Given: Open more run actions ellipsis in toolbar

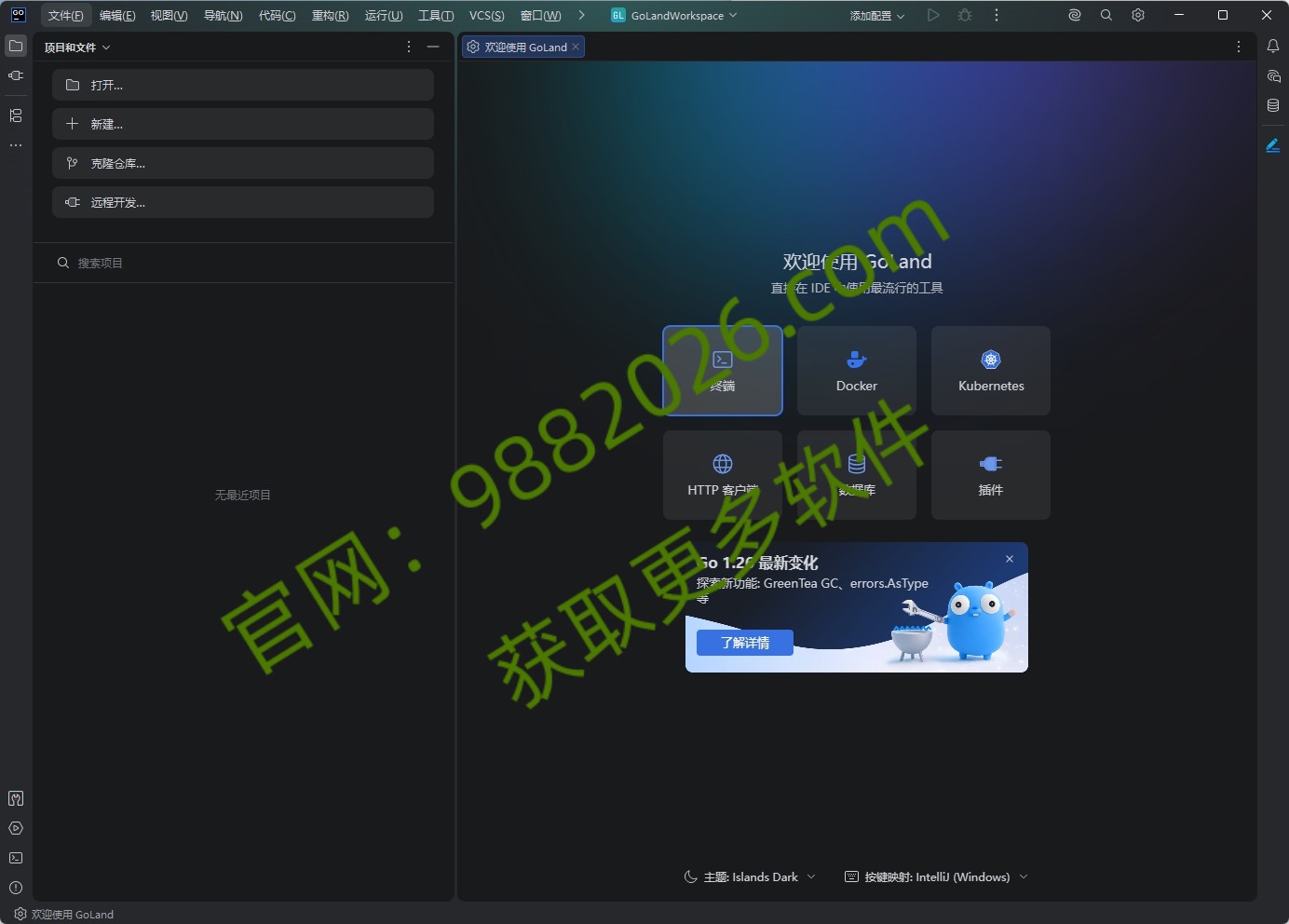Looking at the screenshot, I should (x=997, y=15).
